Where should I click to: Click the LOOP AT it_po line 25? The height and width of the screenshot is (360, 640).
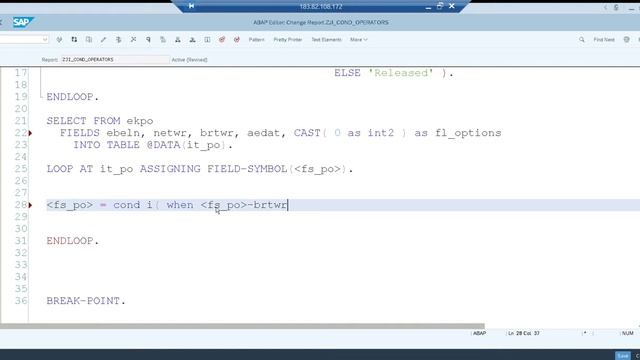click(x=200, y=169)
